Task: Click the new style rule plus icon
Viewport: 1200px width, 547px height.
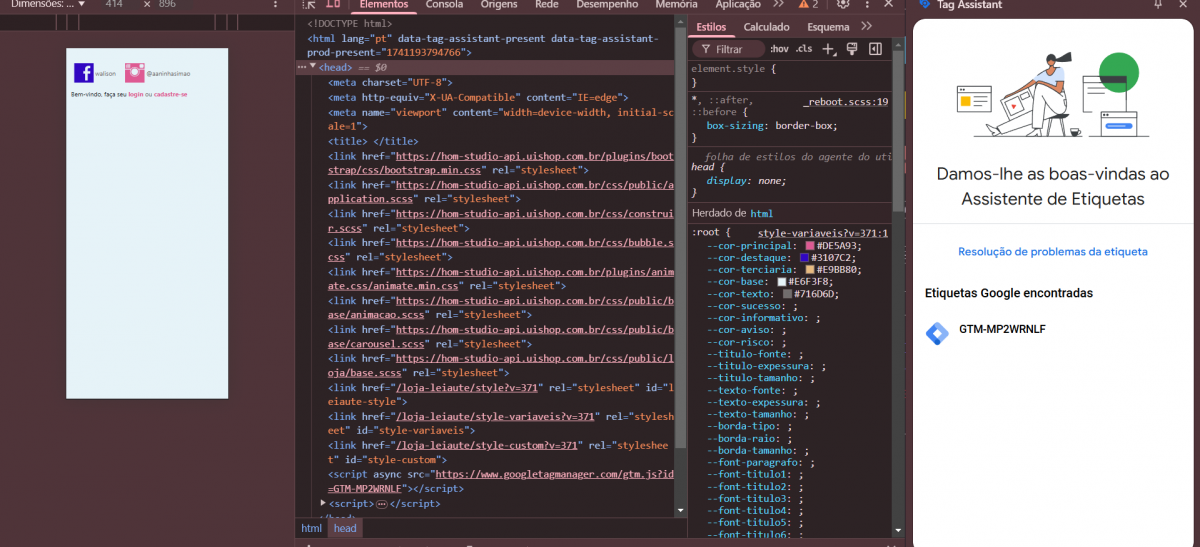Action: (828, 49)
